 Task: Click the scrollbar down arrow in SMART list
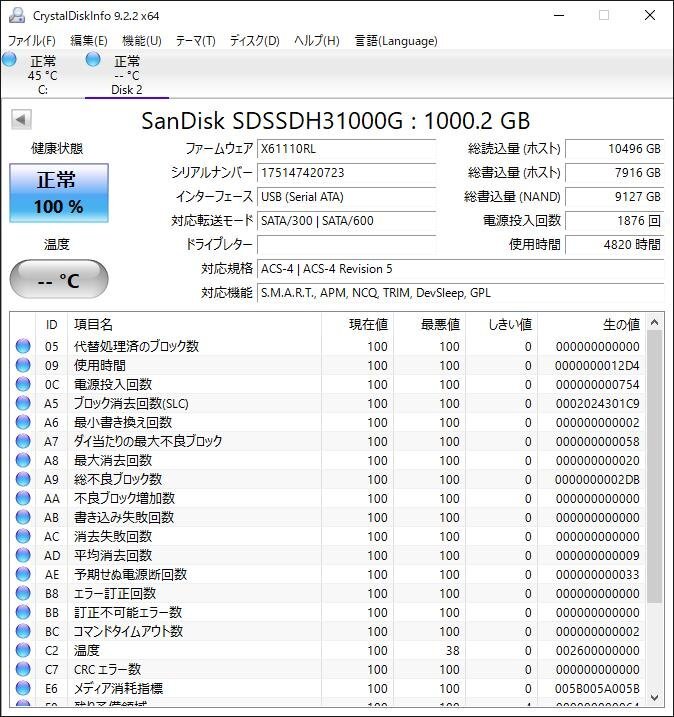click(x=654, y=697)
